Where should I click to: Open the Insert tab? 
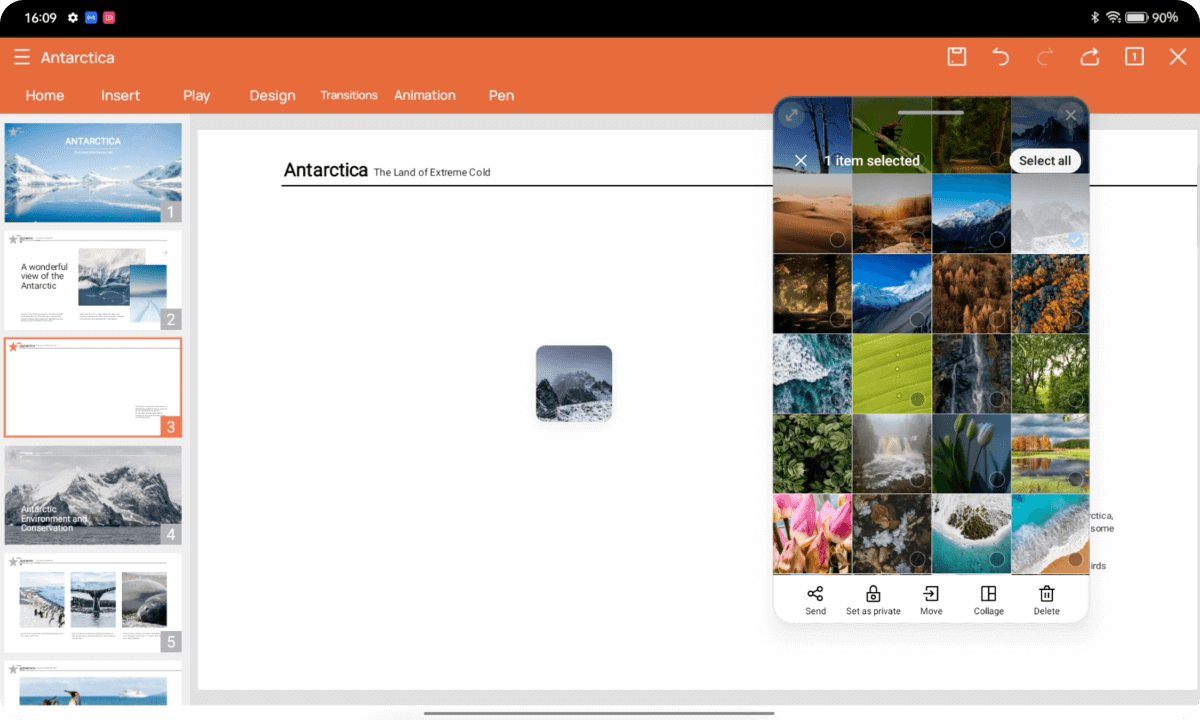[120, 95]
